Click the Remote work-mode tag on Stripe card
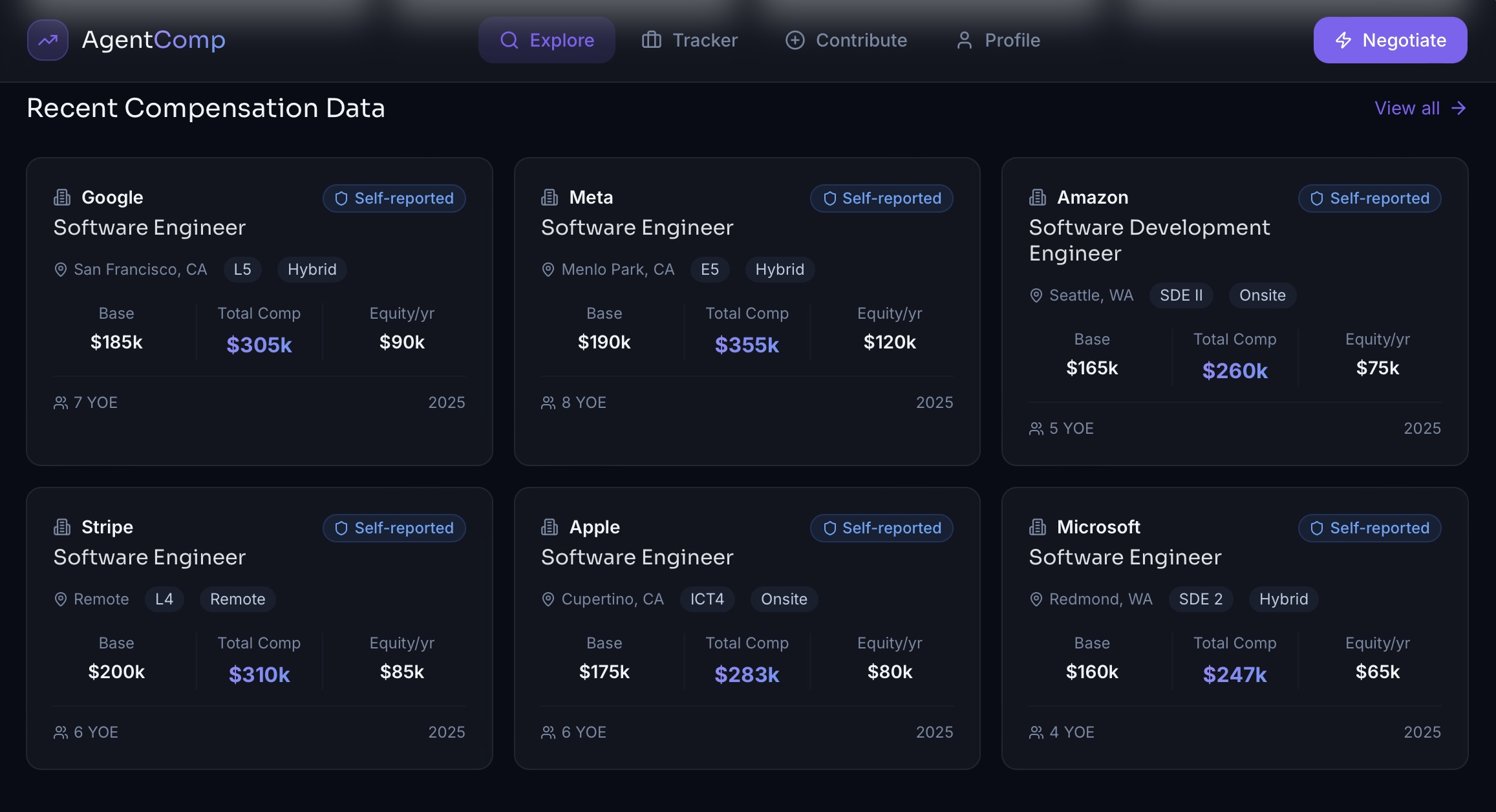1496x812 pixels. pos(238,599)
